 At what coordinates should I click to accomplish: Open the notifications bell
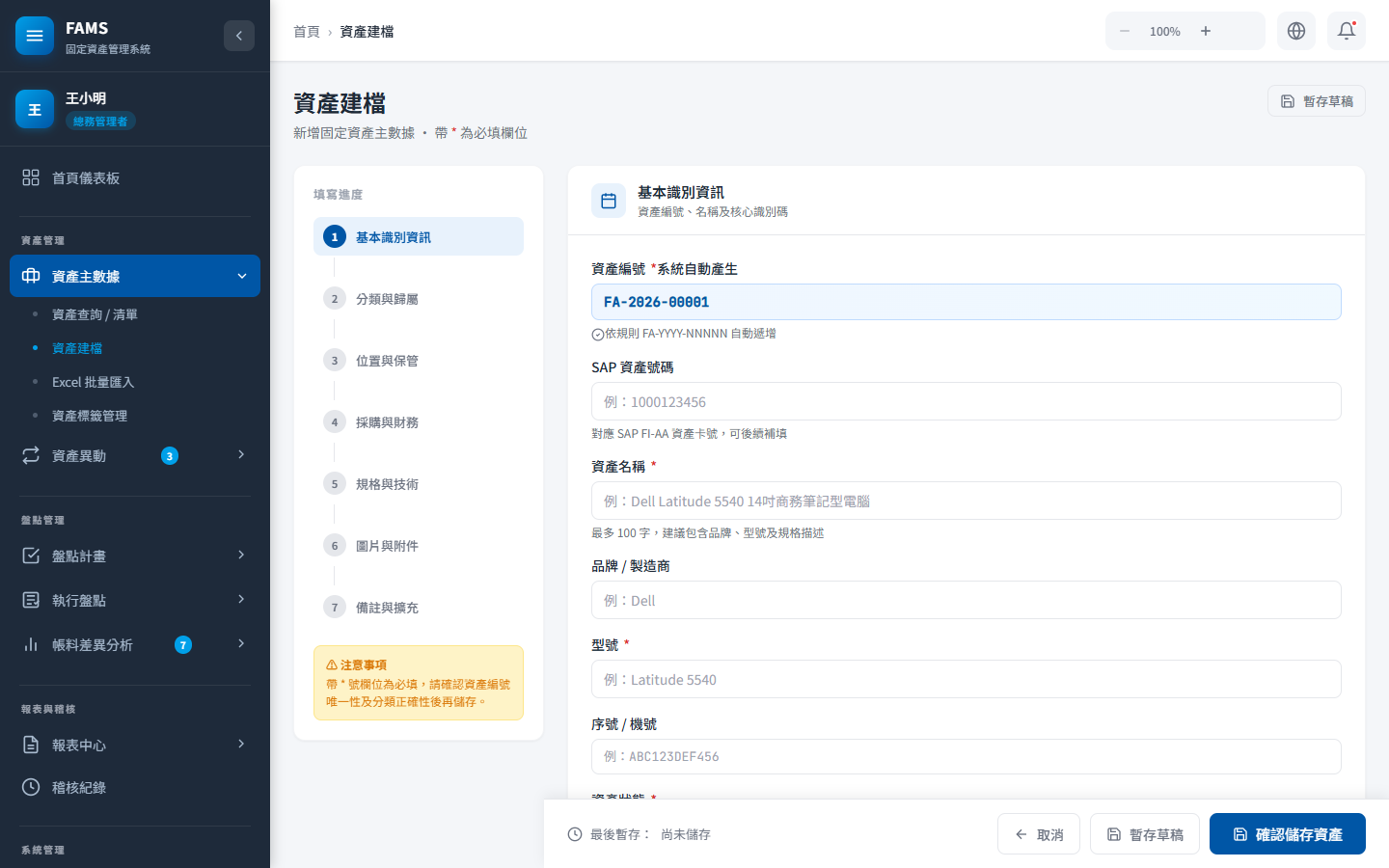pos(1347,31)
